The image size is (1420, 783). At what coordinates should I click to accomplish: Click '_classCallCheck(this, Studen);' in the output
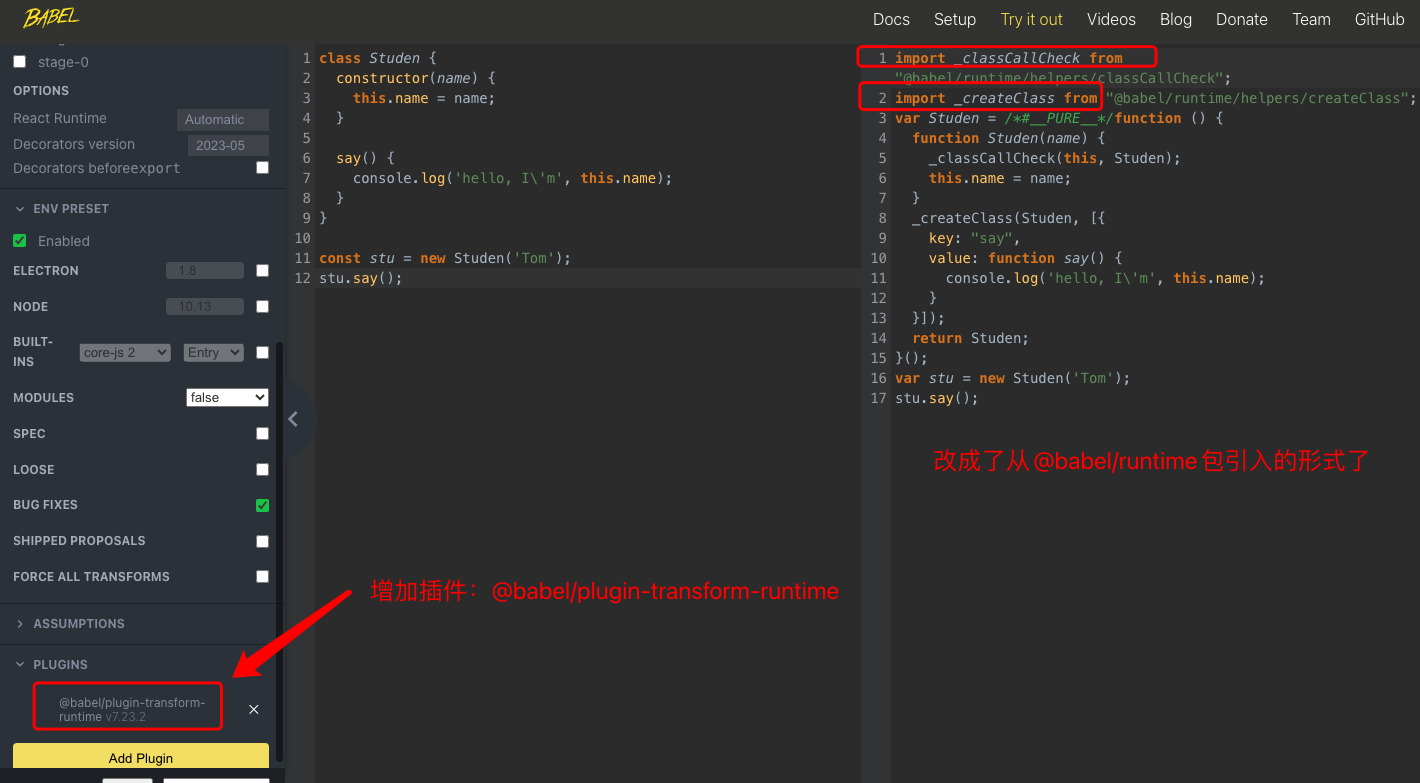click(1055, 158)
